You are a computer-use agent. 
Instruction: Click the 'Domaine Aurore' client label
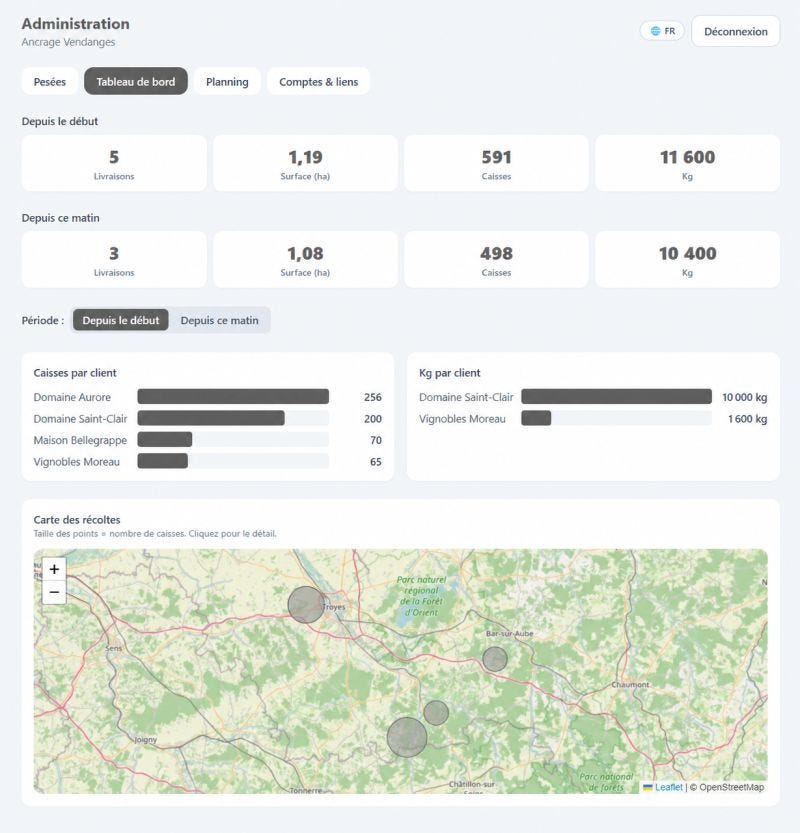pyautogui.click(x=72, y=397)
